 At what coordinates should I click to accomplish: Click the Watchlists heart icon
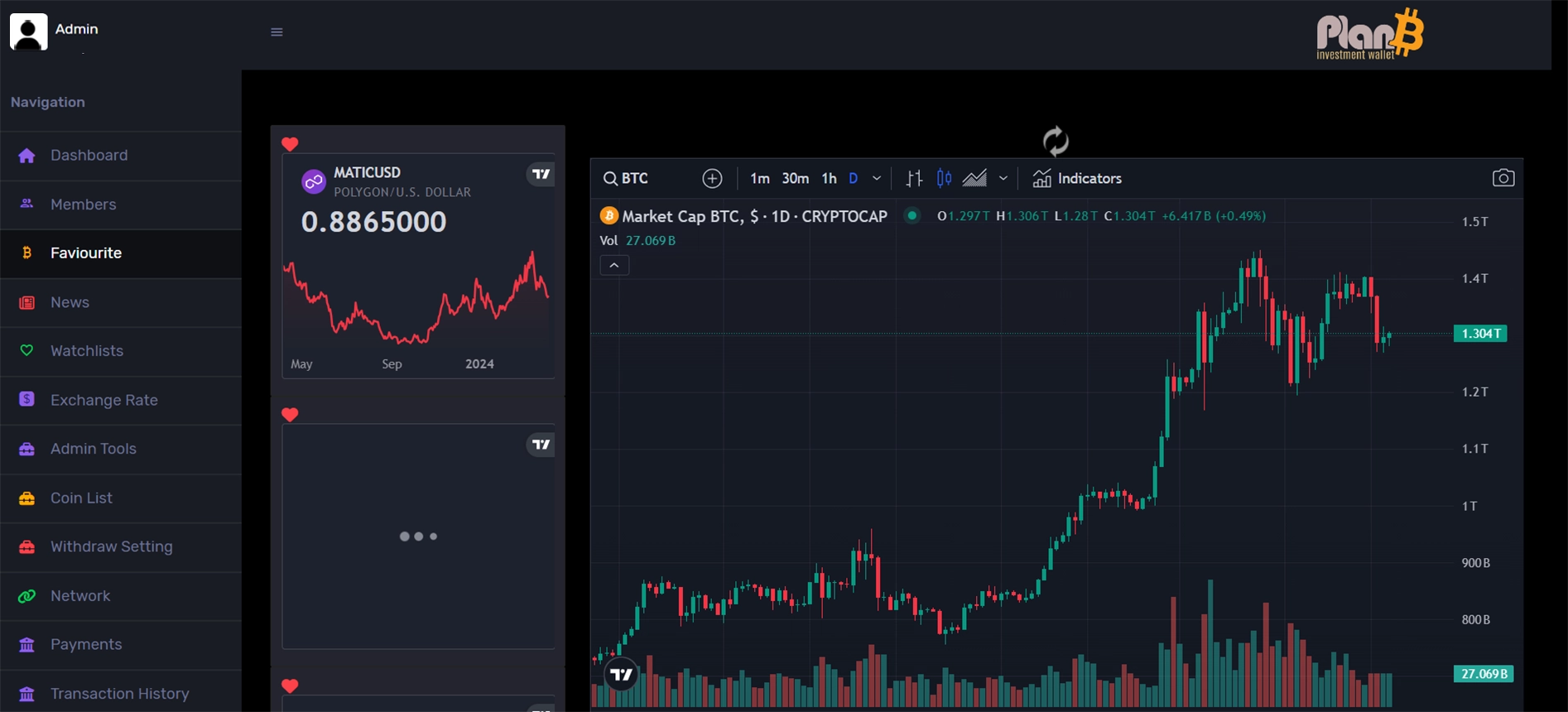(26, 350)
